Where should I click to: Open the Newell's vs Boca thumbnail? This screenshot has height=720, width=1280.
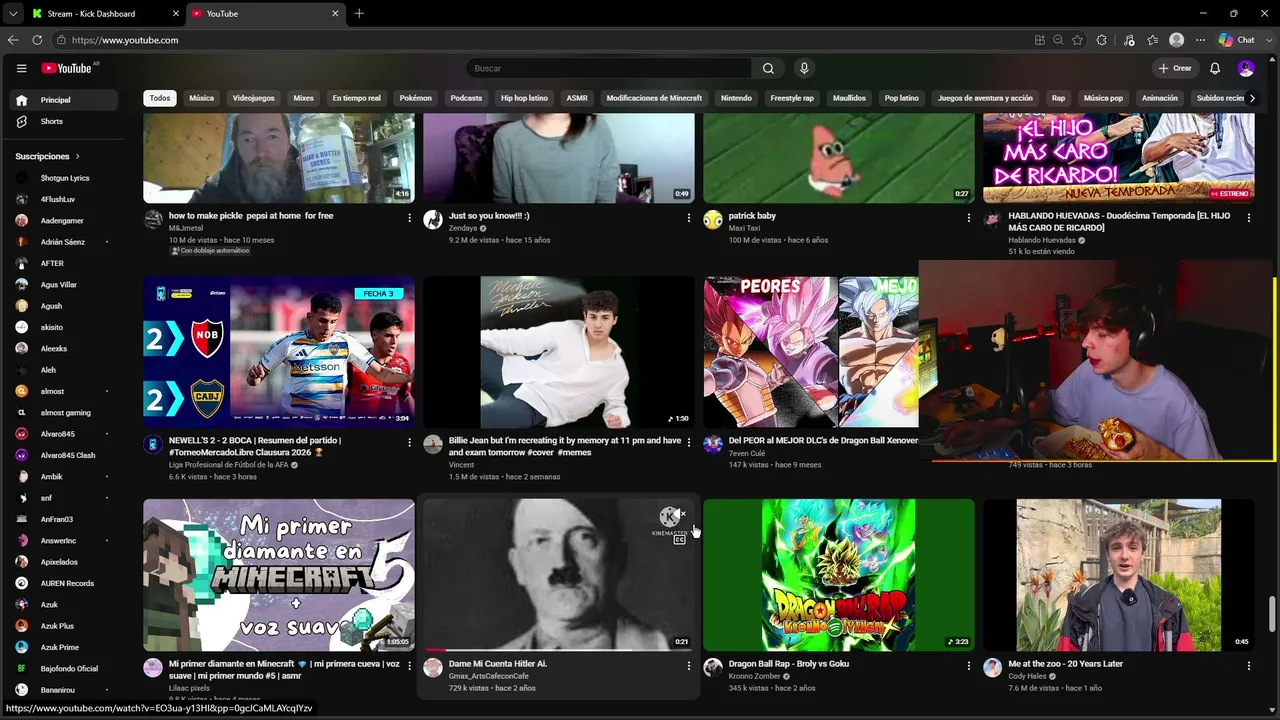click(279, 352)
